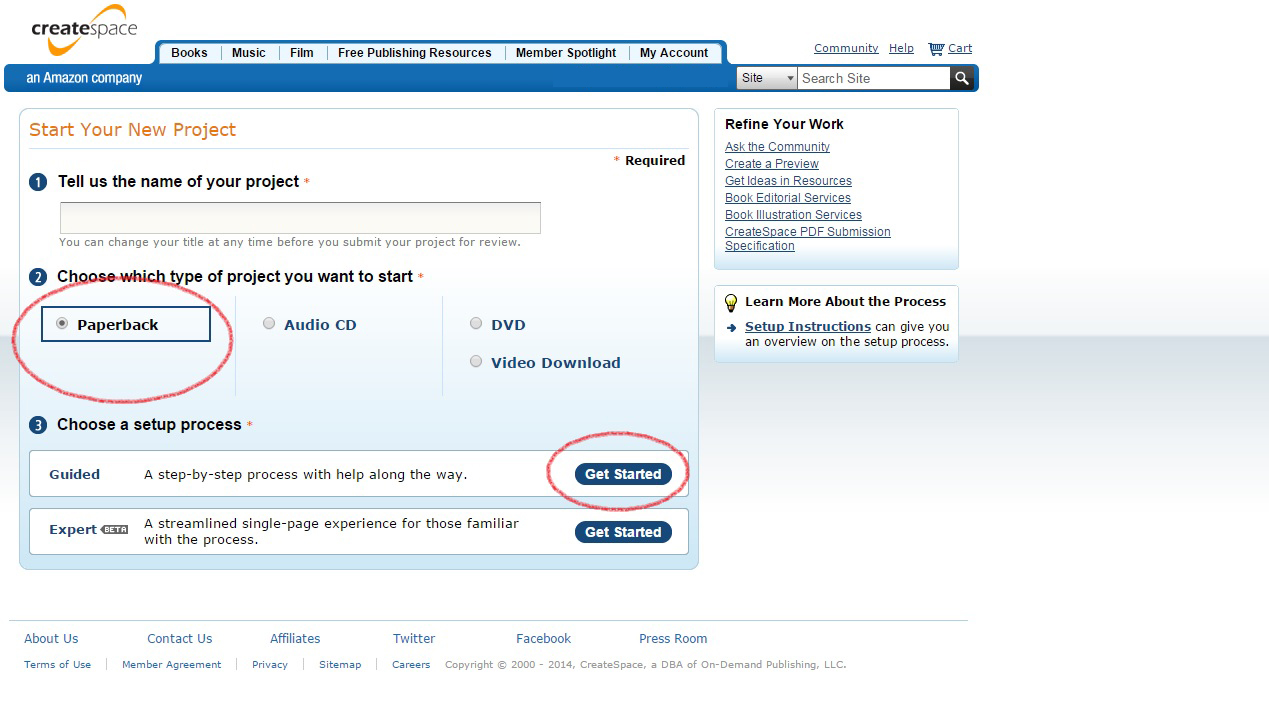Click the search magnifier icon
The height and width of the screenshot is (722, 1269).
pyautogui.click(x=962, y=78)
